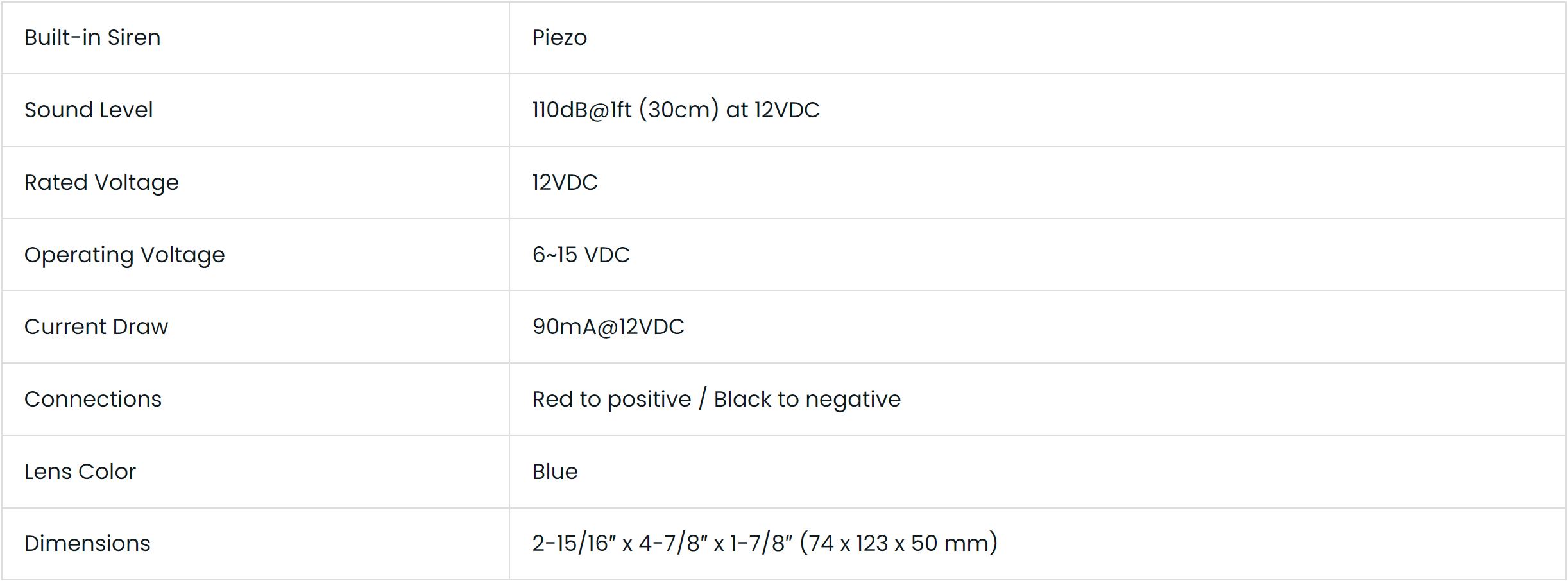Select the "12VDC" Rated Voltage value

click(x=565, y=183)
